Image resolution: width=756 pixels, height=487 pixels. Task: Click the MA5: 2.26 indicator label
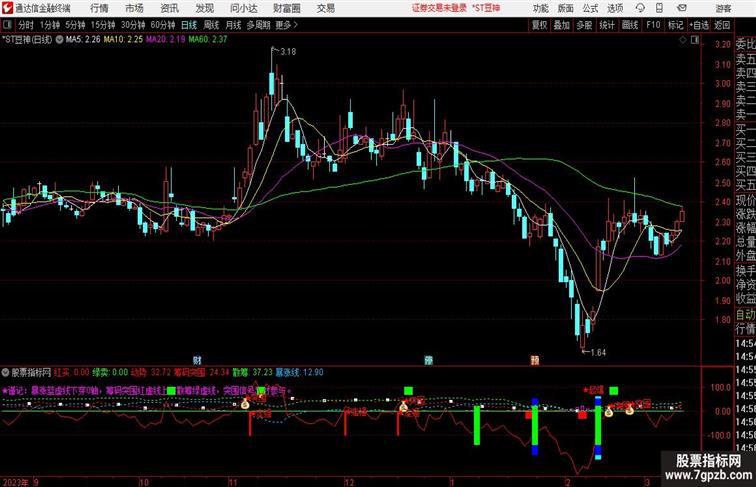83,40
